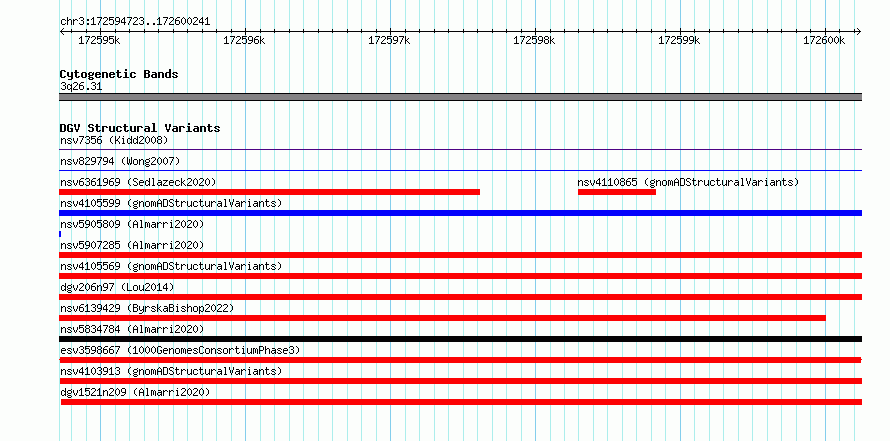
Task: Click the nsv5907285 (Almarri2020) label
Action: click(x=132, y=245)
